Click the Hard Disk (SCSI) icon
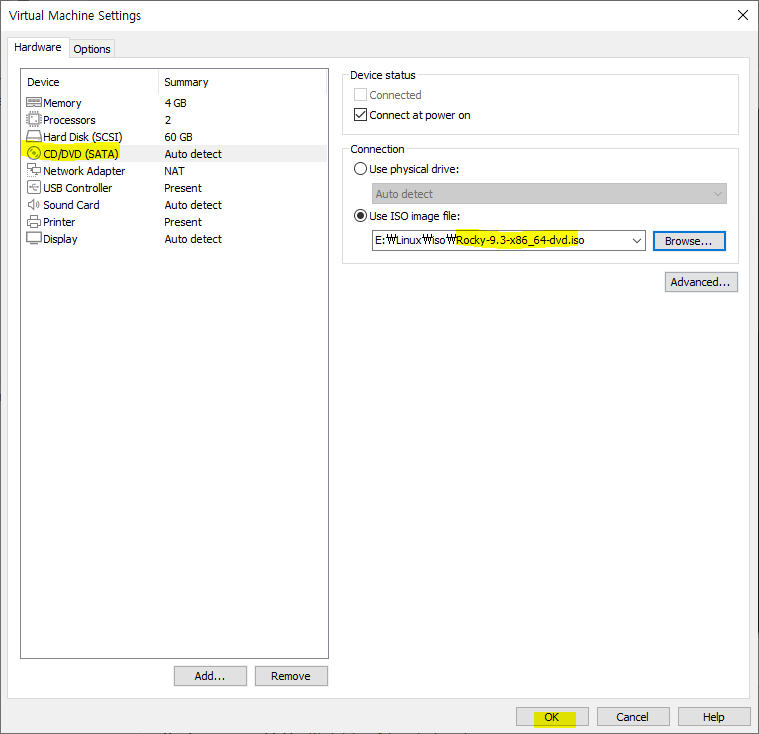Image resolution: width=759 pixels, height=734 pixels. (34, 137)
